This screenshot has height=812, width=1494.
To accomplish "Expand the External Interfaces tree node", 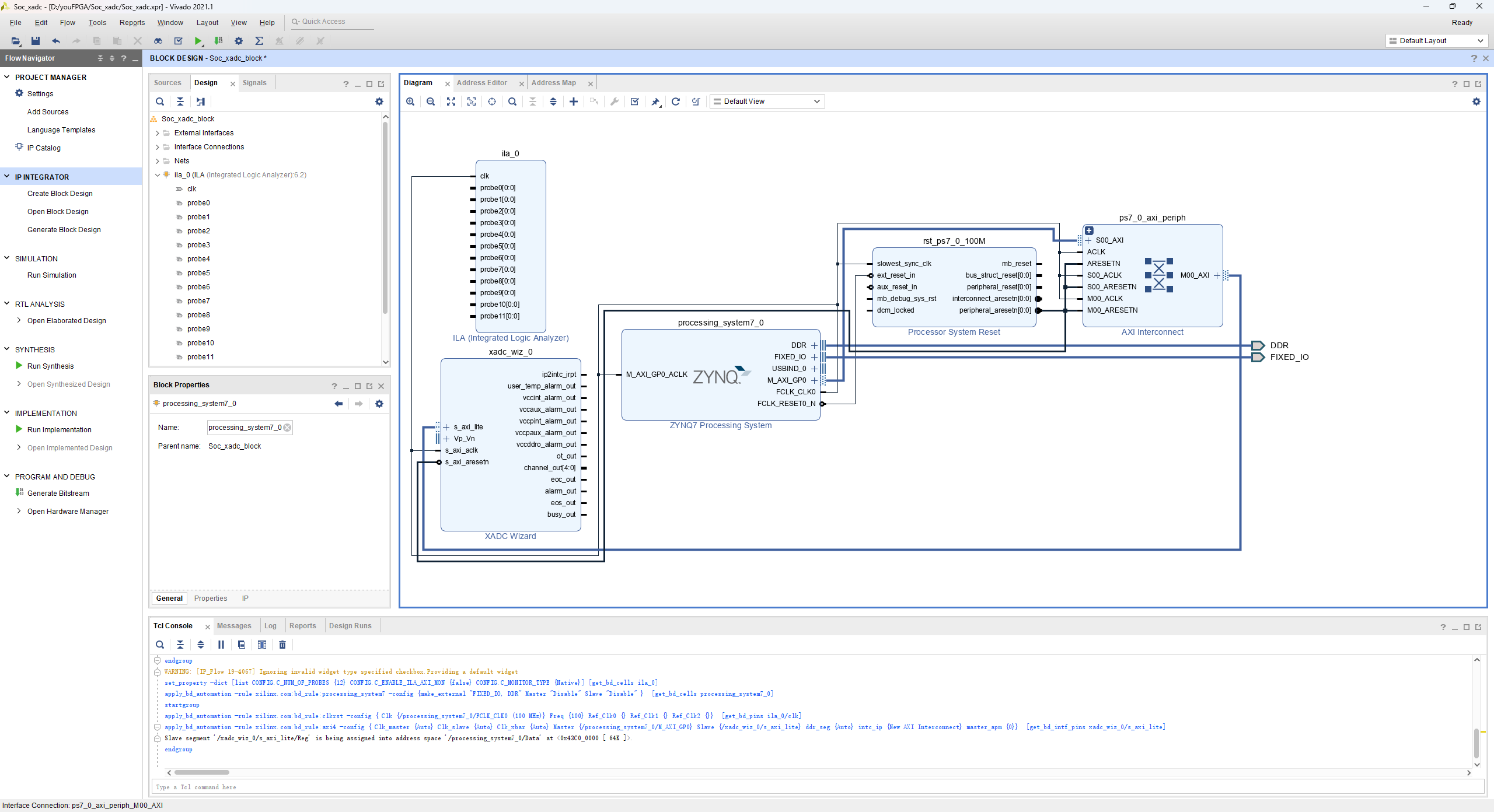I will (x=158, y=133).
